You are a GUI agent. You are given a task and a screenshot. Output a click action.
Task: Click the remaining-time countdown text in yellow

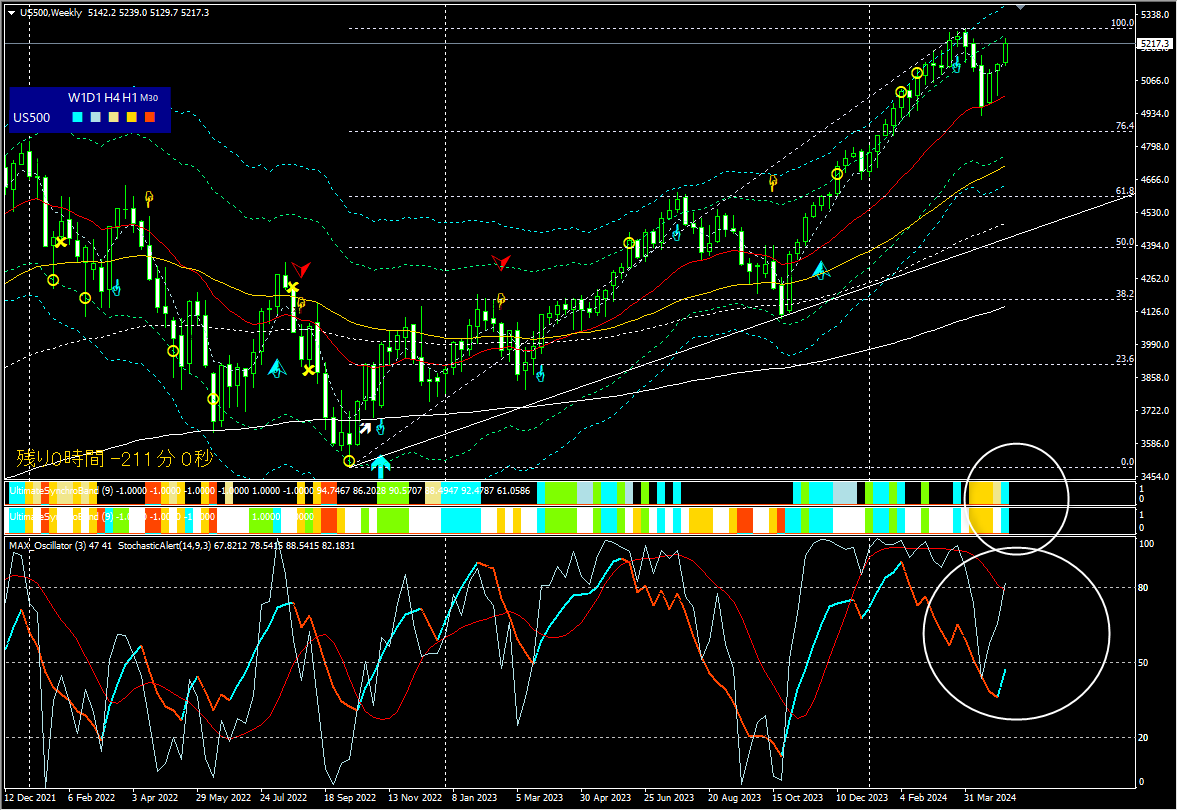[115, 458]
